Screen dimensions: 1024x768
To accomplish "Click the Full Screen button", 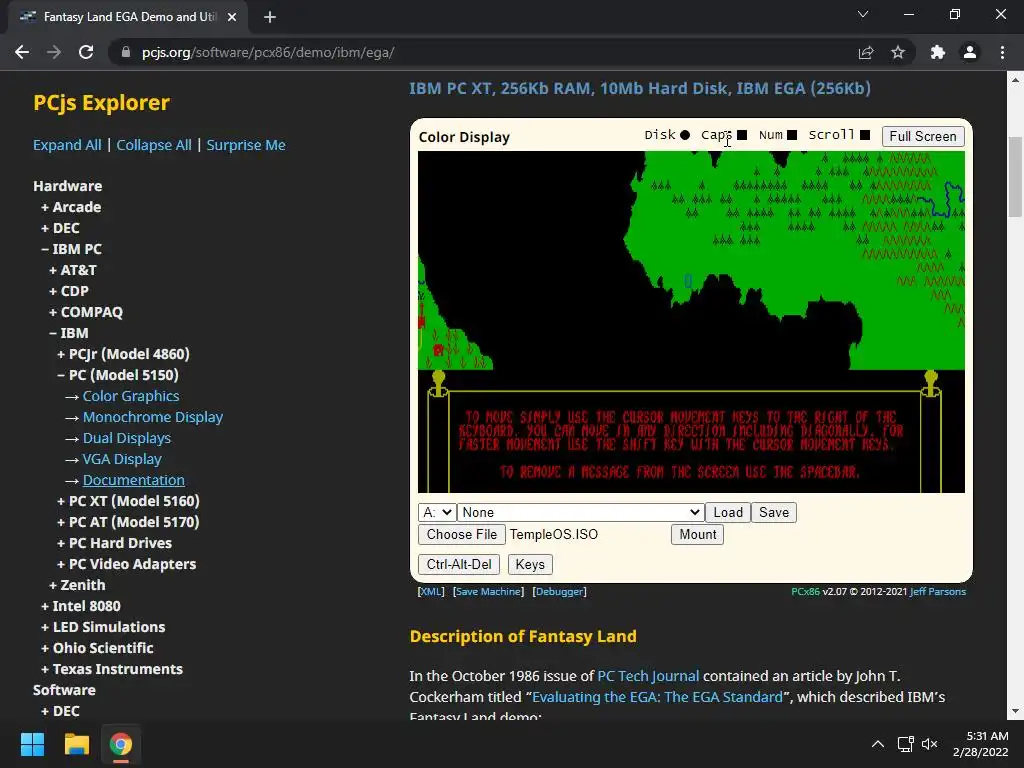I will point(922,136).
